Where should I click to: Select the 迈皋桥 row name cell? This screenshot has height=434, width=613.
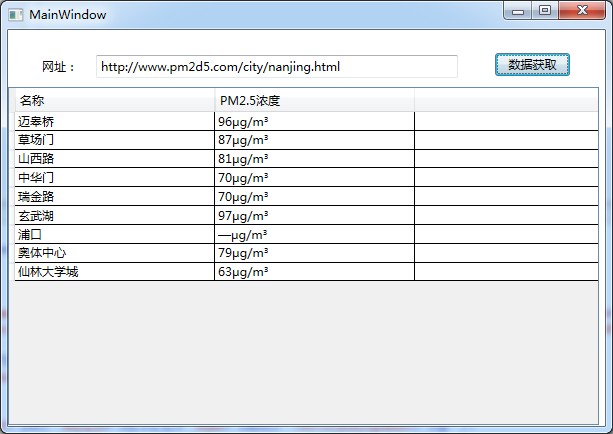tap(115, 122)
